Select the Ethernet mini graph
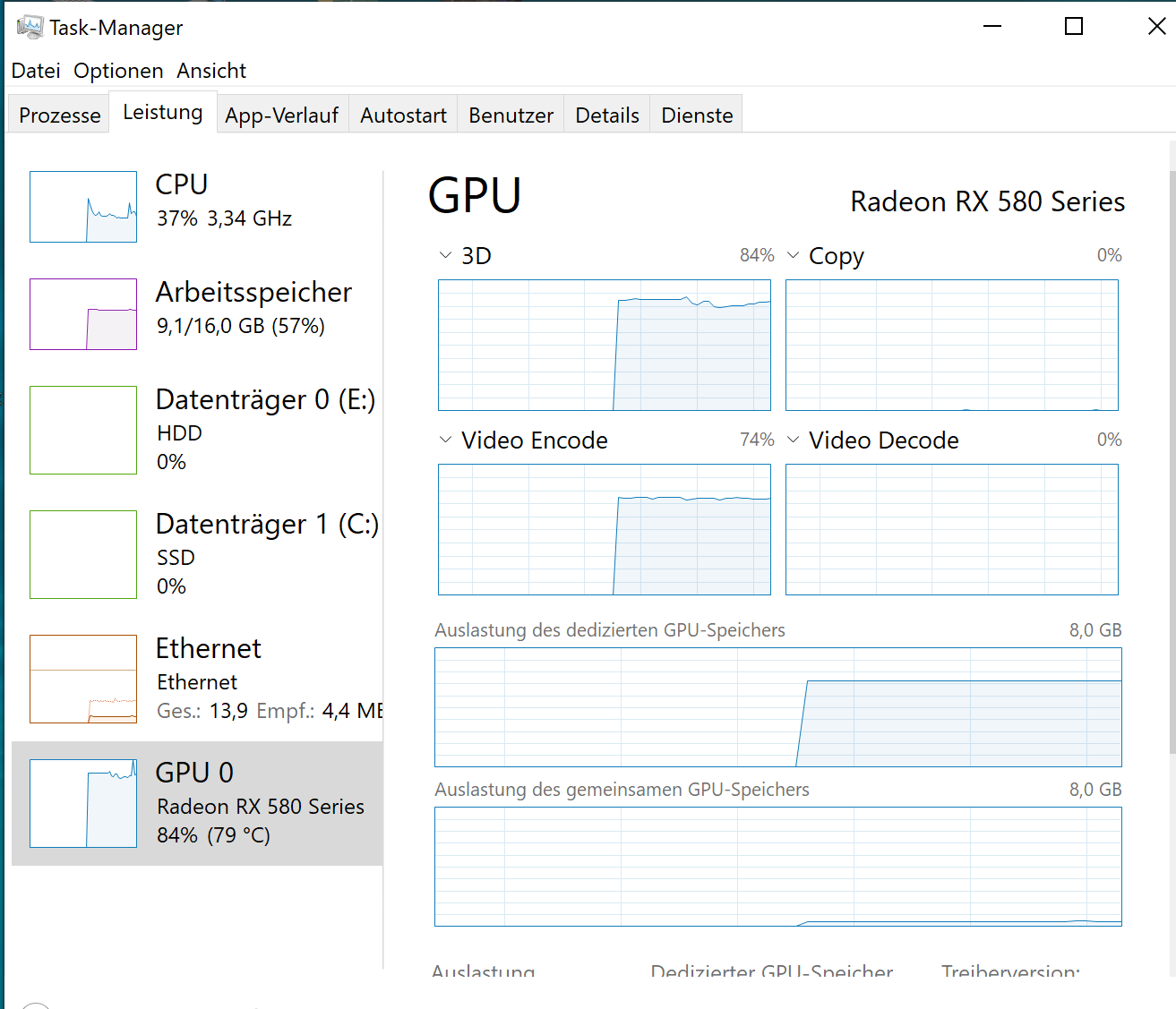 (x=83, y=679)
